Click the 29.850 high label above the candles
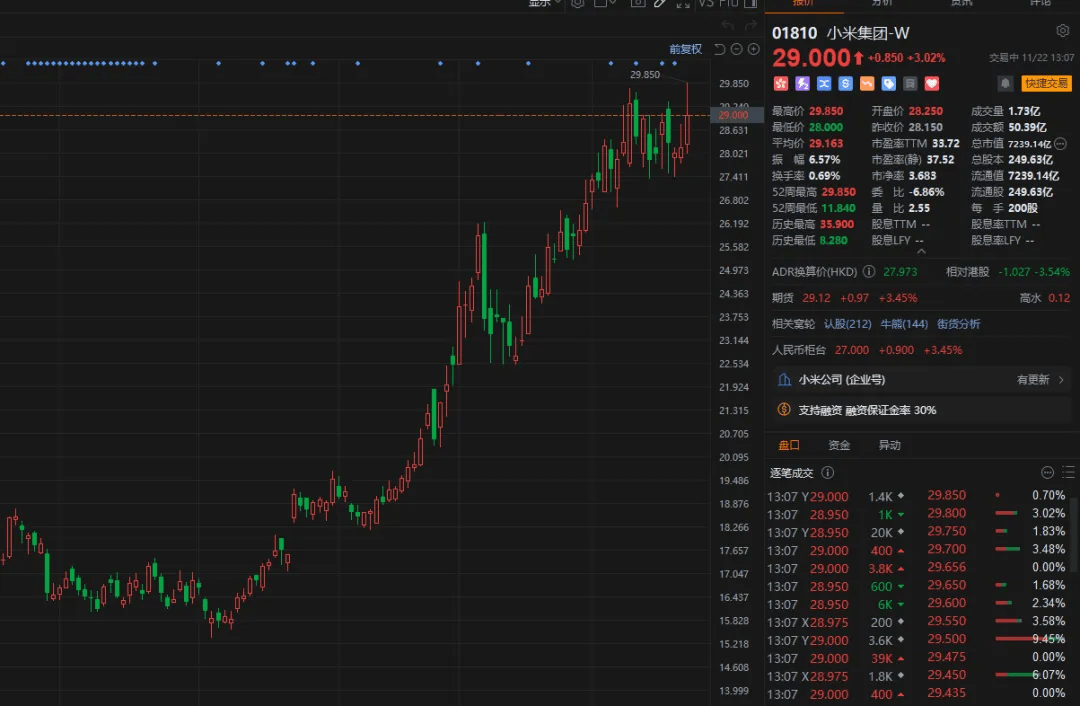This screenshot has width=1080, height=706. pyautogui.click(x=645, y=74)
